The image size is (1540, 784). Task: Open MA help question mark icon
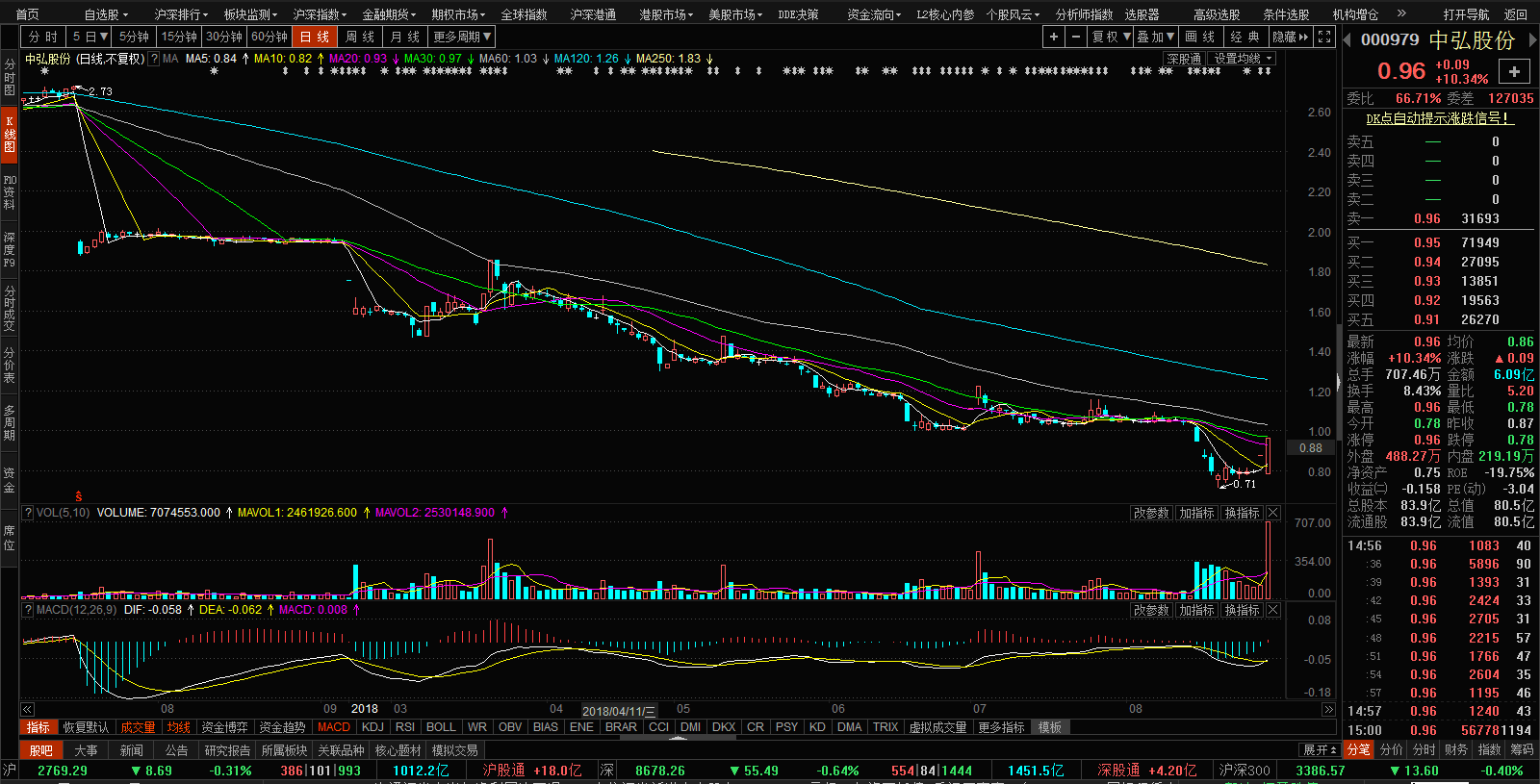[154, 59]
